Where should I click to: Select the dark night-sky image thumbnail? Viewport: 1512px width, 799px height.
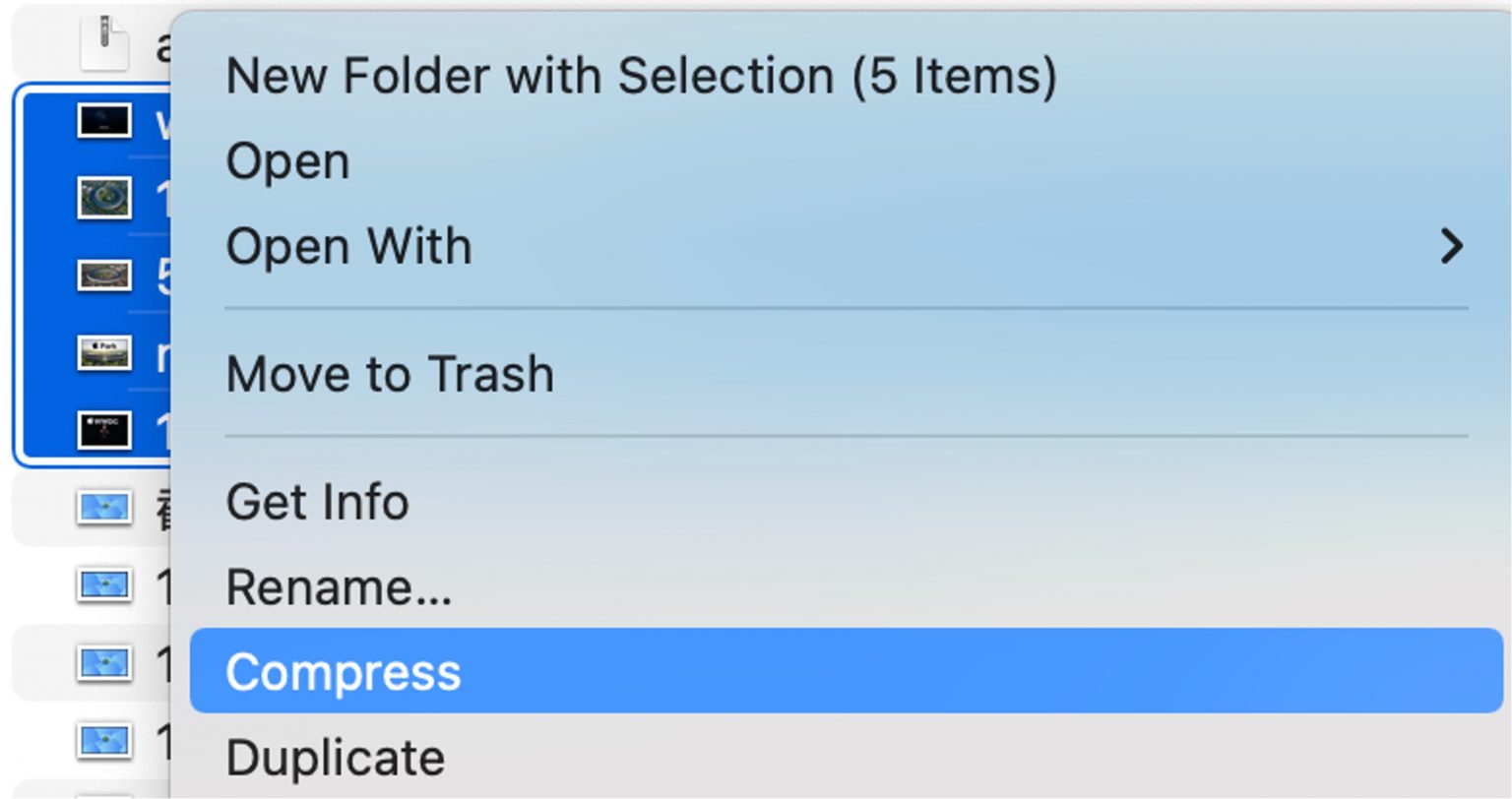104,122
